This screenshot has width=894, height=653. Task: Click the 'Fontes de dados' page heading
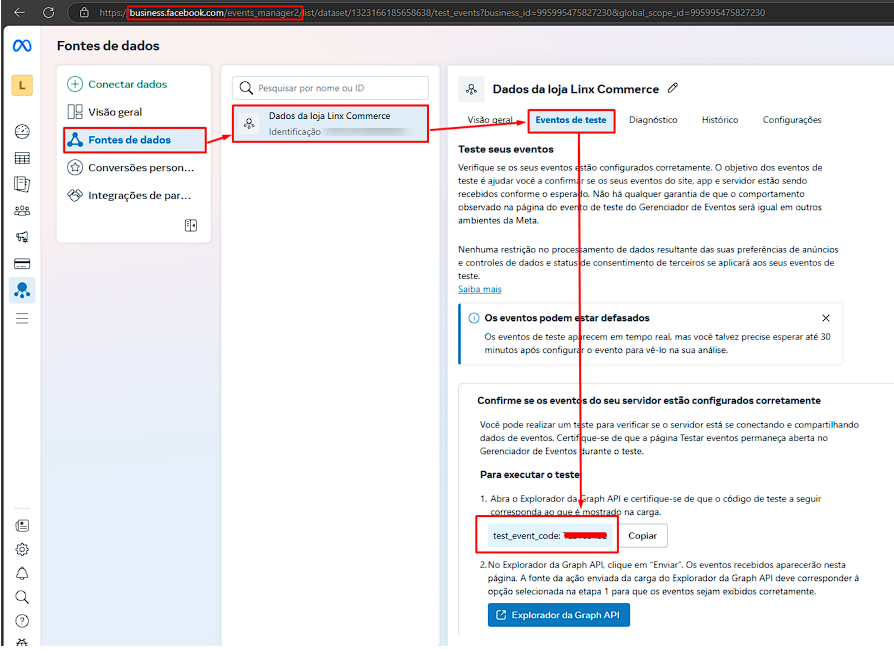click(x=108, y=46)
